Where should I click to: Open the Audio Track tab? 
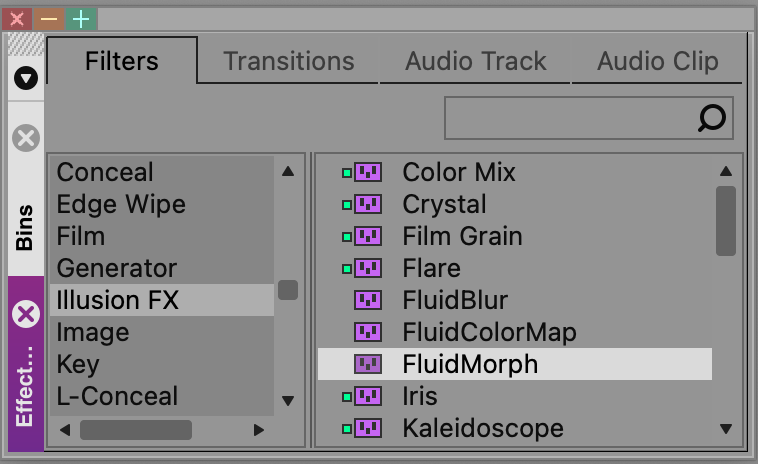(476, 61)
